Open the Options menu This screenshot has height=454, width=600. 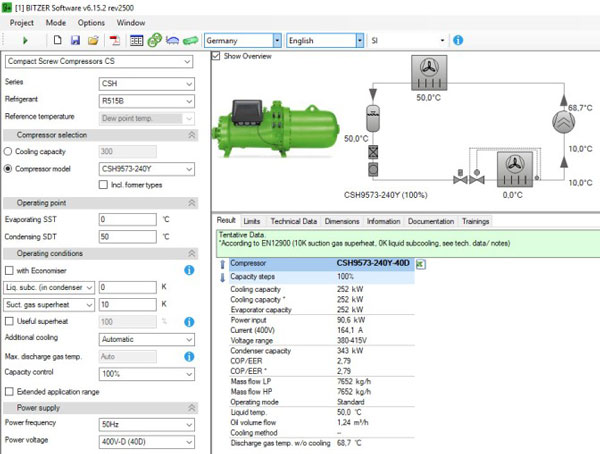click(91, 23)
